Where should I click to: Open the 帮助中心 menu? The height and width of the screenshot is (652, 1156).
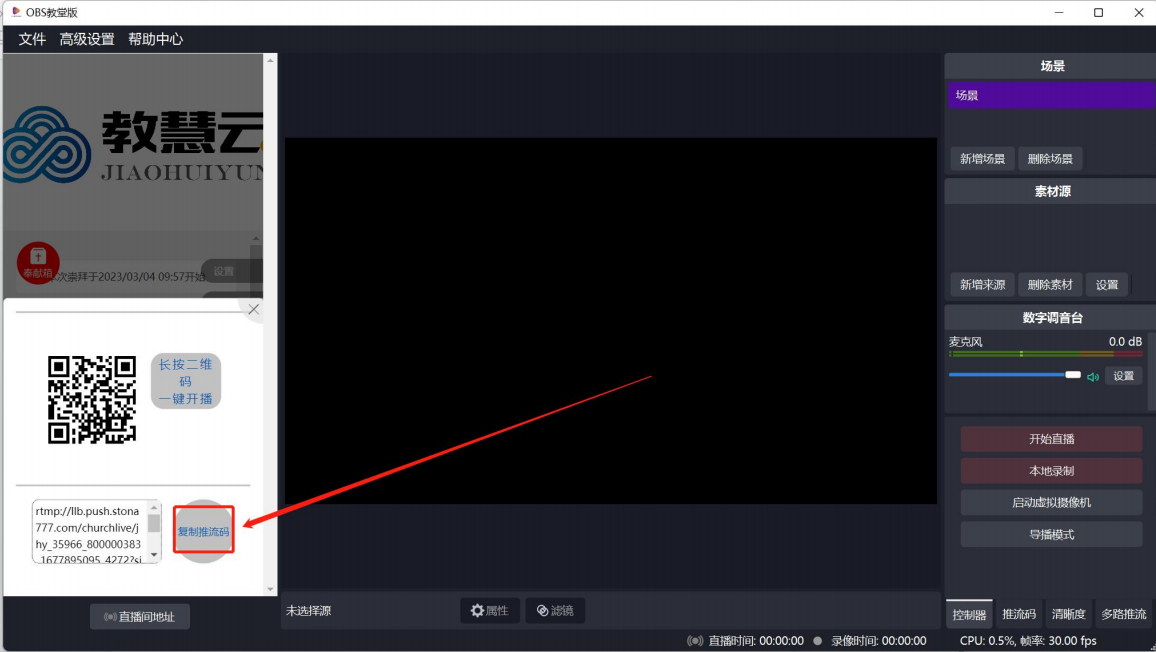click(155, 38)
